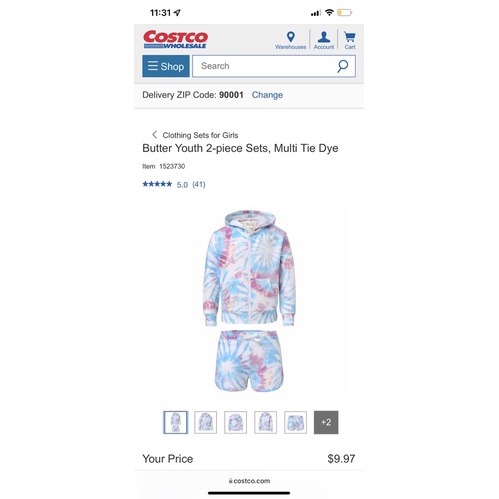
Task: Click the search magnifier icon
Action: tap(342, 66)
